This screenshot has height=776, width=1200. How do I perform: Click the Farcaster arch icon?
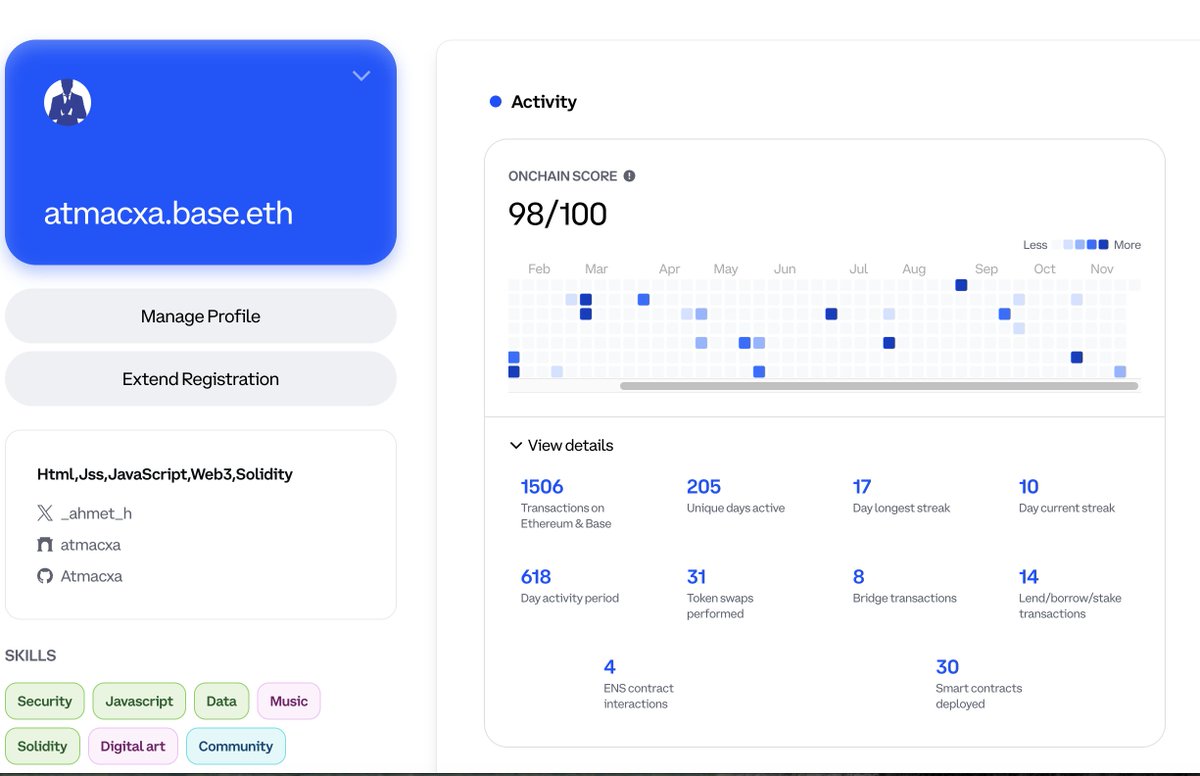tap(44, 545)
